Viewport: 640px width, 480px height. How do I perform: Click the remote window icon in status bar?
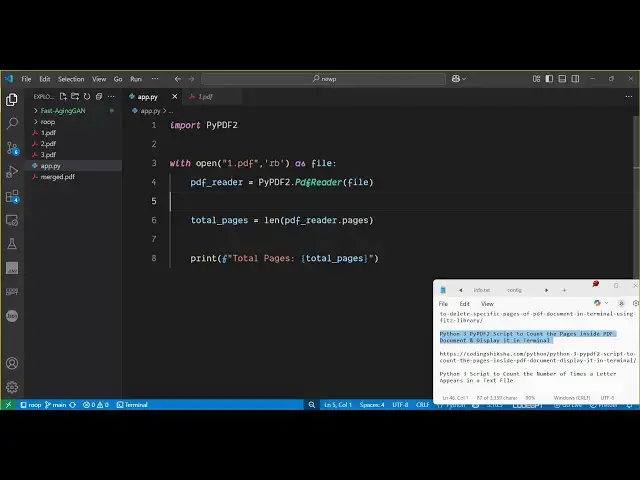click(x=8, y=404)
